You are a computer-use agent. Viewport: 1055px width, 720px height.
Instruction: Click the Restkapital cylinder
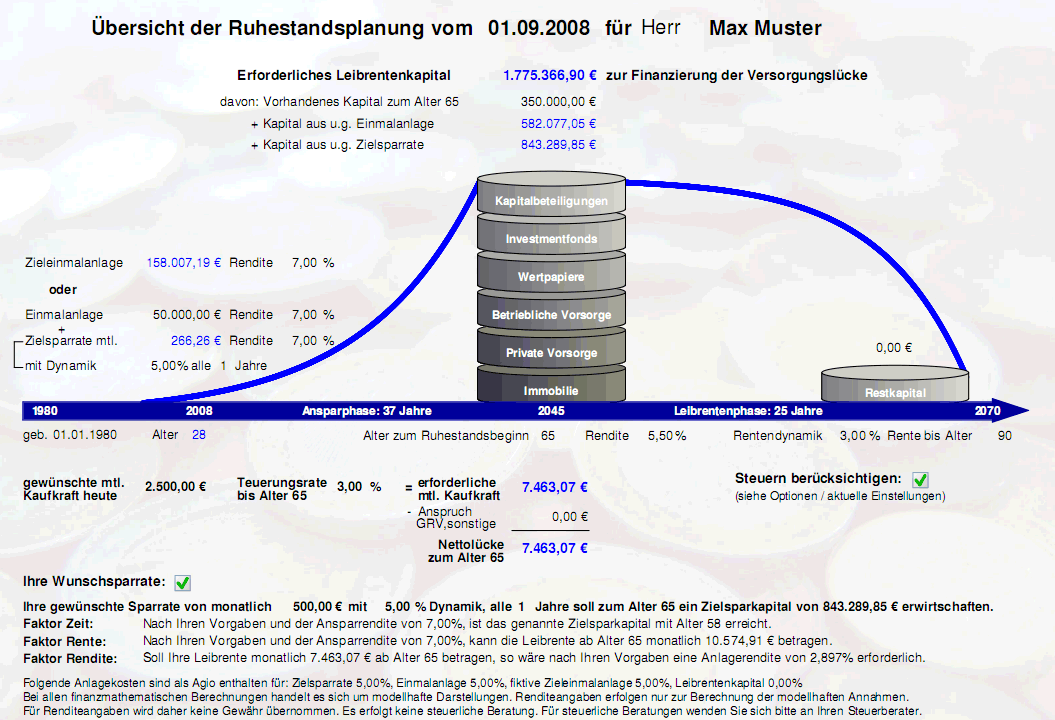click(895, 386)
